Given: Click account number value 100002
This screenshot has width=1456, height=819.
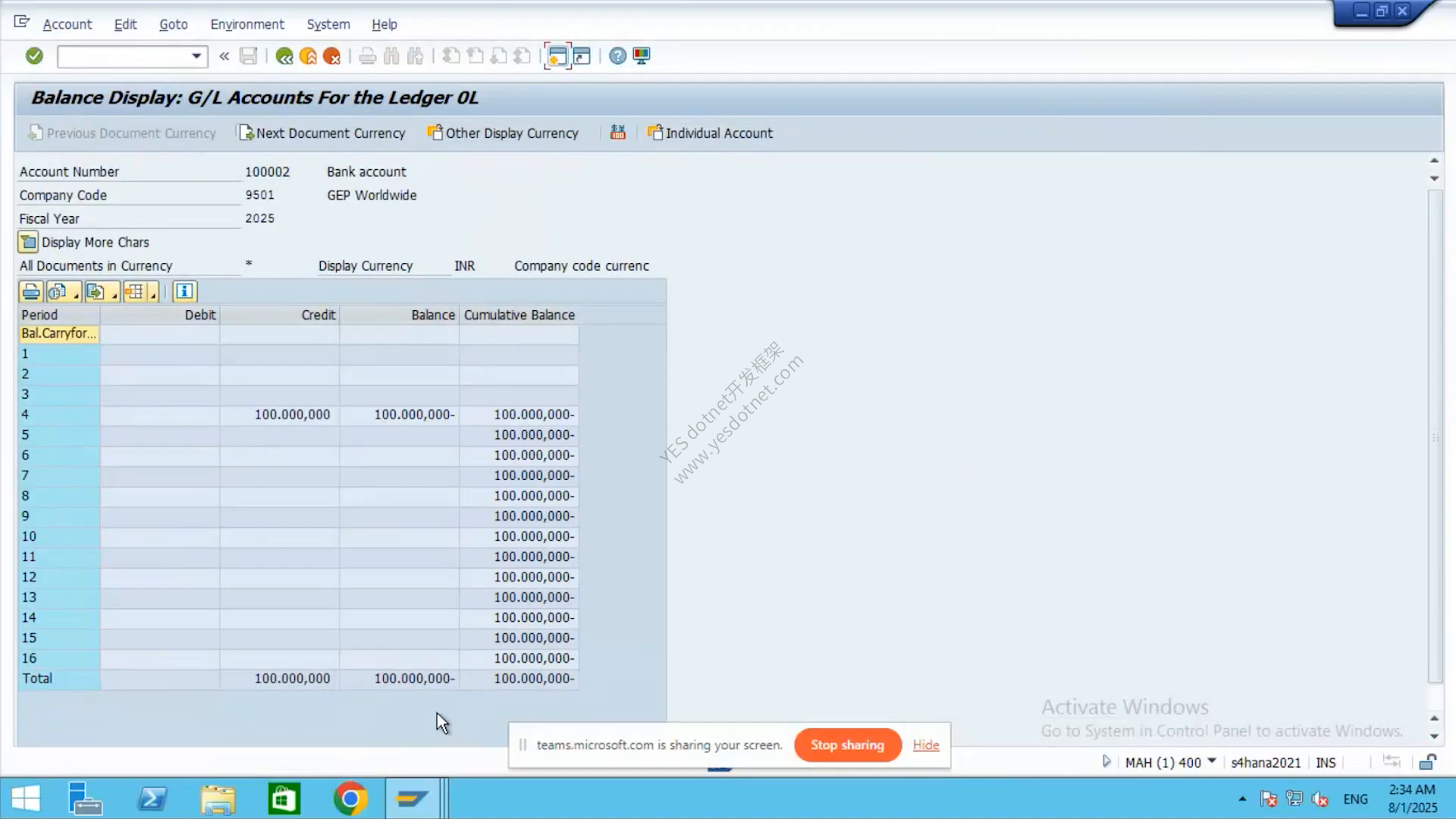Looking at the screenshot, I should coord(267,172).
